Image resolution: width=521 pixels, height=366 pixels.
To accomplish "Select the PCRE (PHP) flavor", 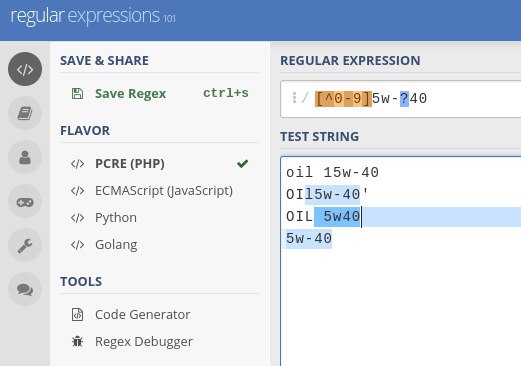I will click(x=159, y=164).
